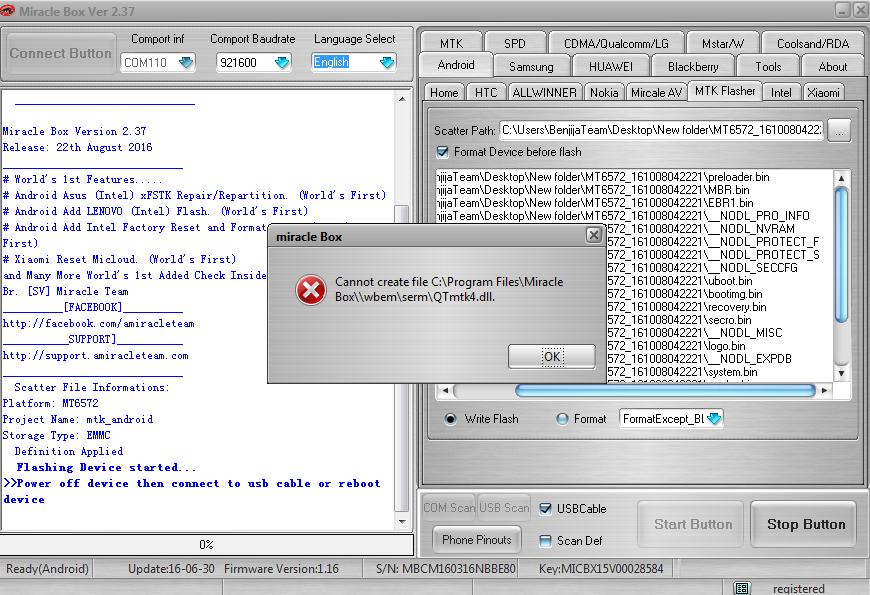This screenshot has height=595, width=870.
Task: Click file list scrollbar down arrow
Action: tap(841, 374)
